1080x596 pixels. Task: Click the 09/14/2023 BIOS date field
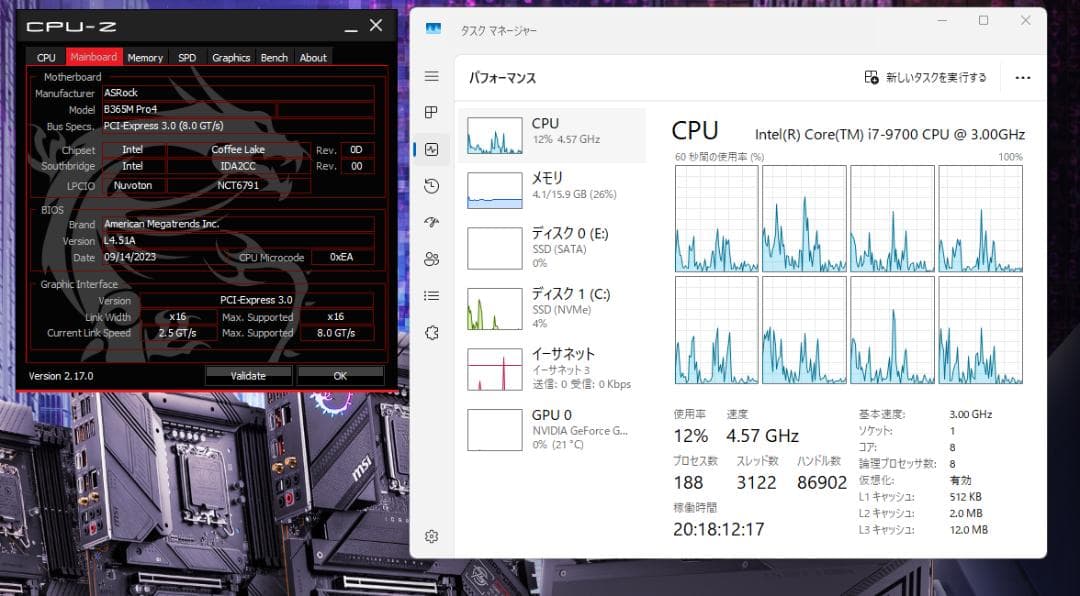tap(165, 256)
